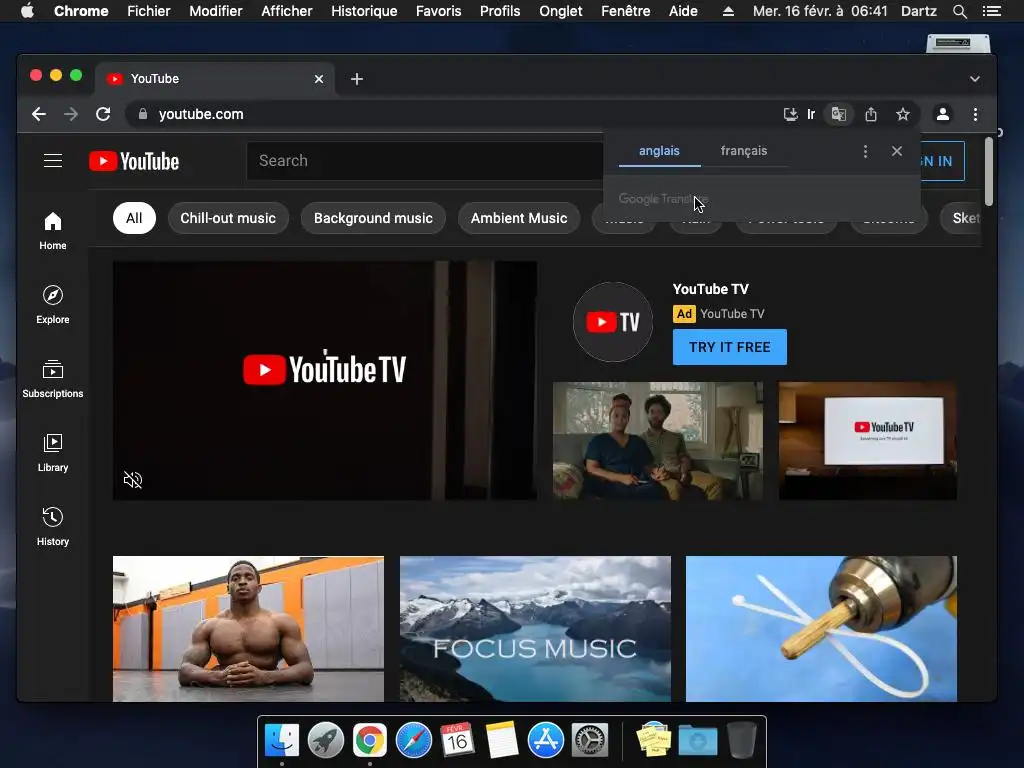The width and height of the screenshot is (1024, 768).
Task: Open the Downloads folder in the Dock
Action: click(697, 741)
